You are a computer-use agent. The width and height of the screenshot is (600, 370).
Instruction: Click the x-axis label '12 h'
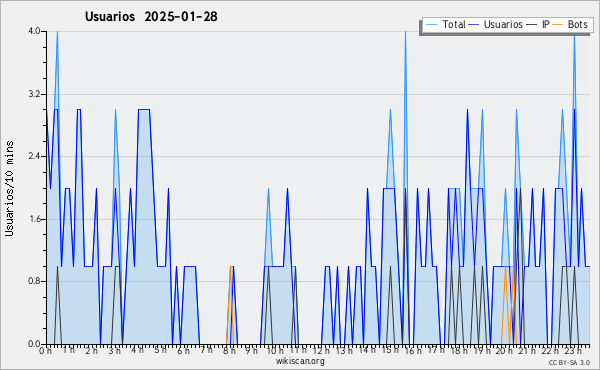[321, 351]
